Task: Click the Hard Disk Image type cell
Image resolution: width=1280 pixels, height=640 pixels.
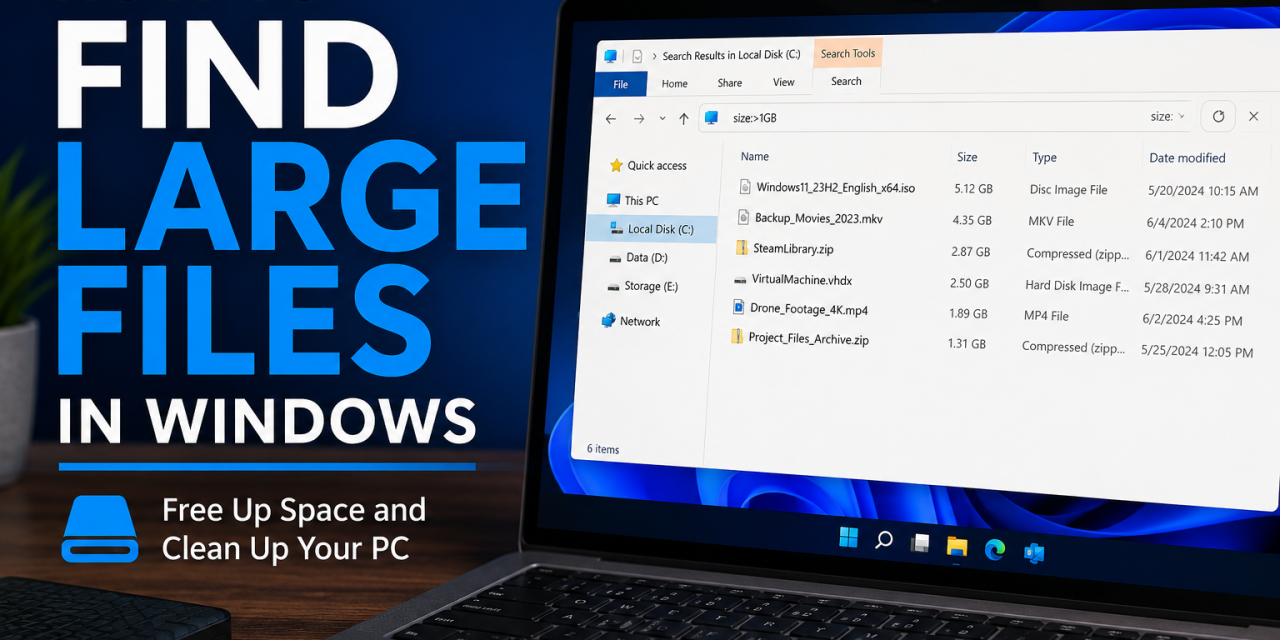Action: [x=1076, y=286]
